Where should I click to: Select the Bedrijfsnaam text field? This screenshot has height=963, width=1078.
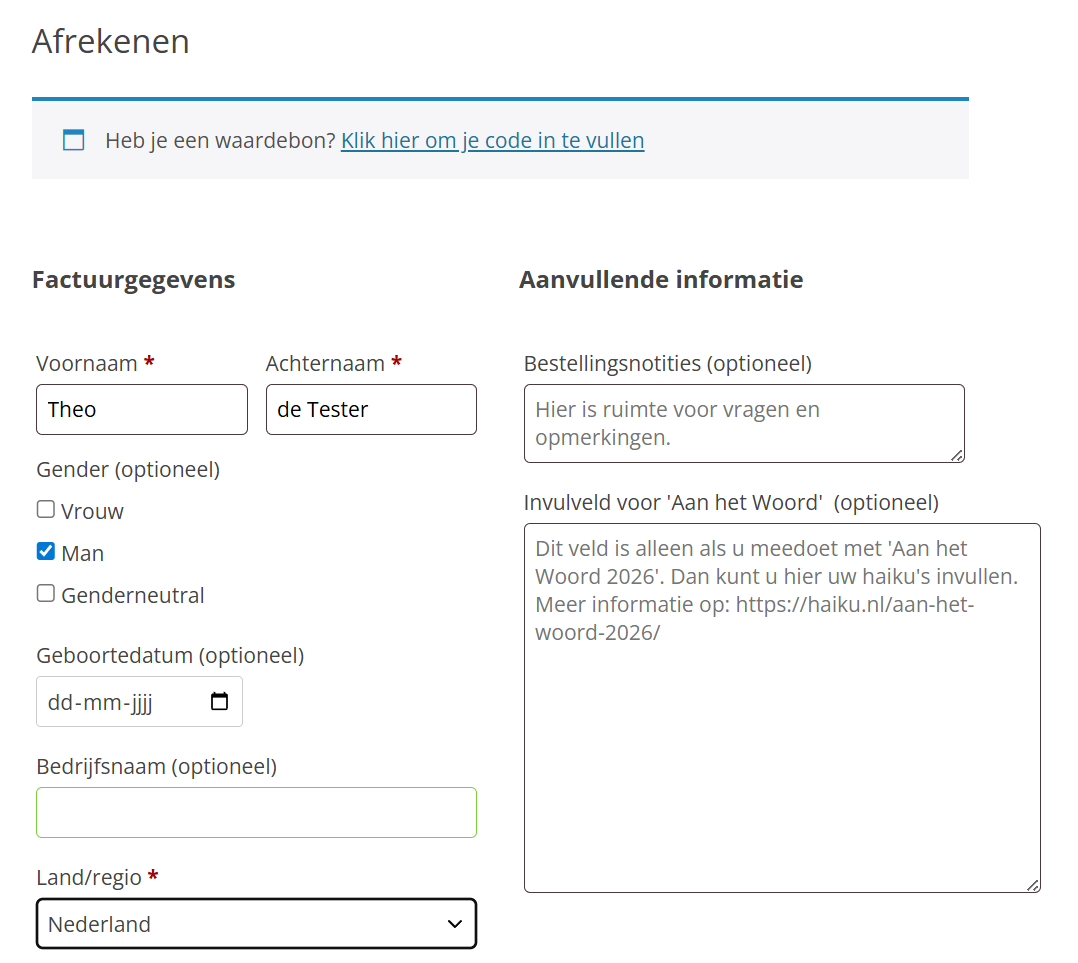point(256,812)
